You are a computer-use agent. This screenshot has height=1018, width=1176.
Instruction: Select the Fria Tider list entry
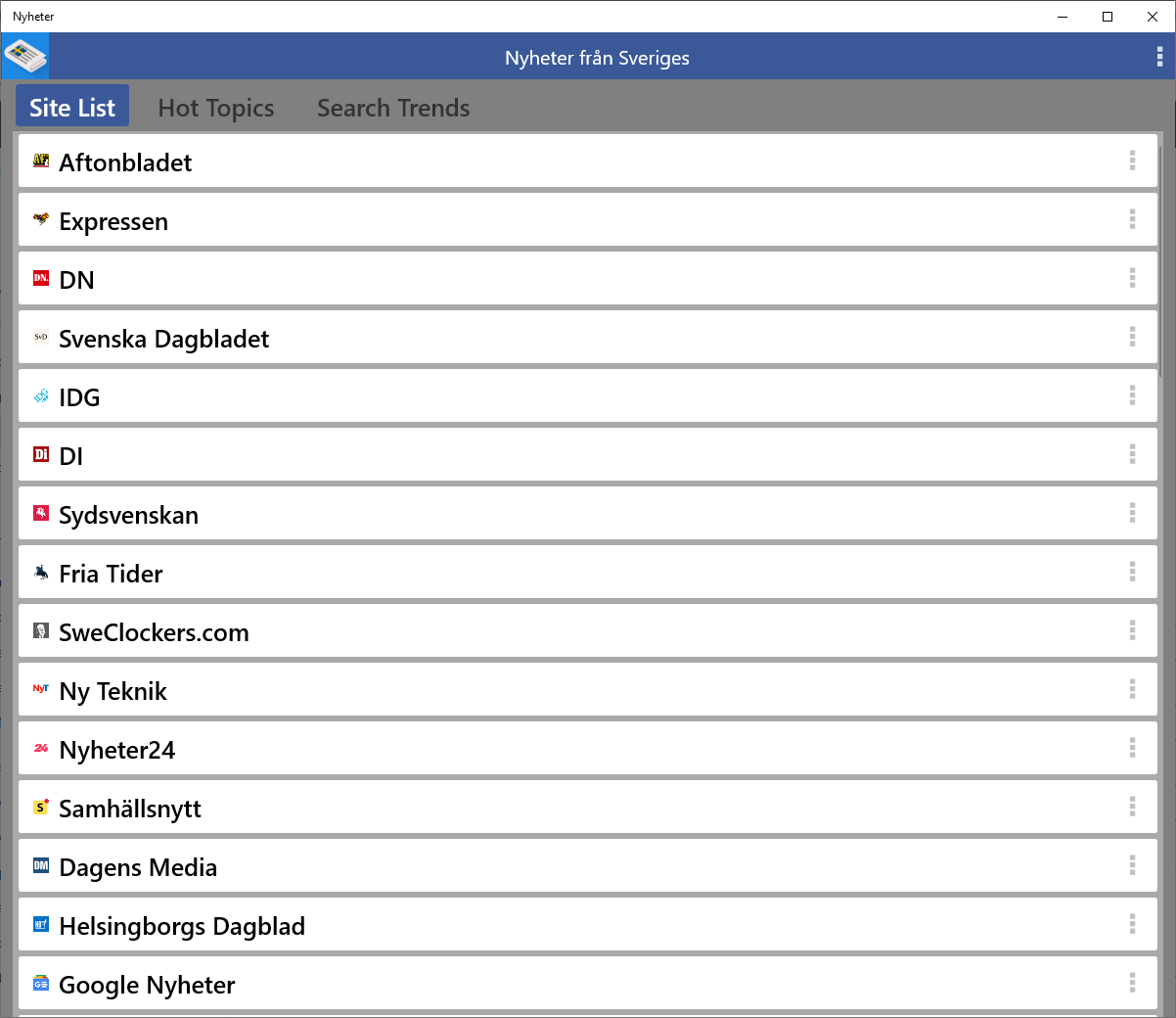point(587,572)
